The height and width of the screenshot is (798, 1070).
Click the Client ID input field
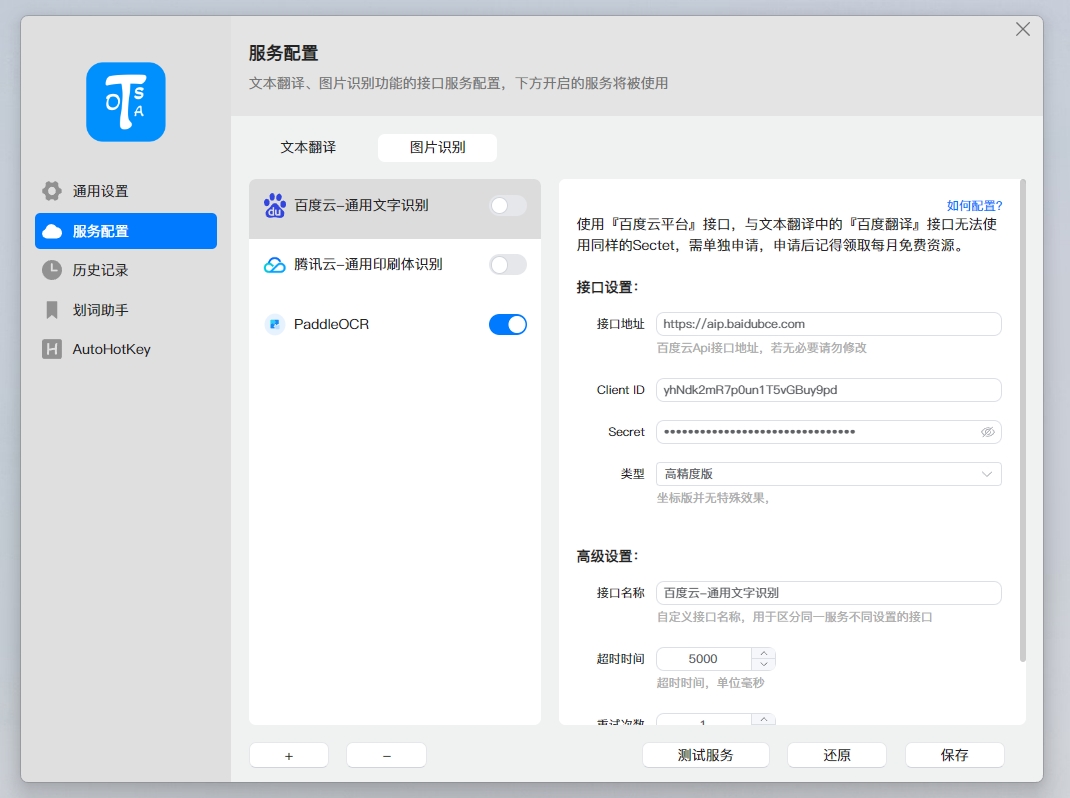pos(828,390)
